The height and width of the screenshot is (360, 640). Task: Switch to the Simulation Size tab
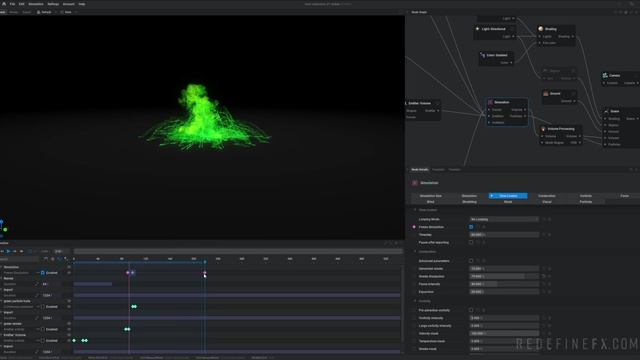click(431, 196)
